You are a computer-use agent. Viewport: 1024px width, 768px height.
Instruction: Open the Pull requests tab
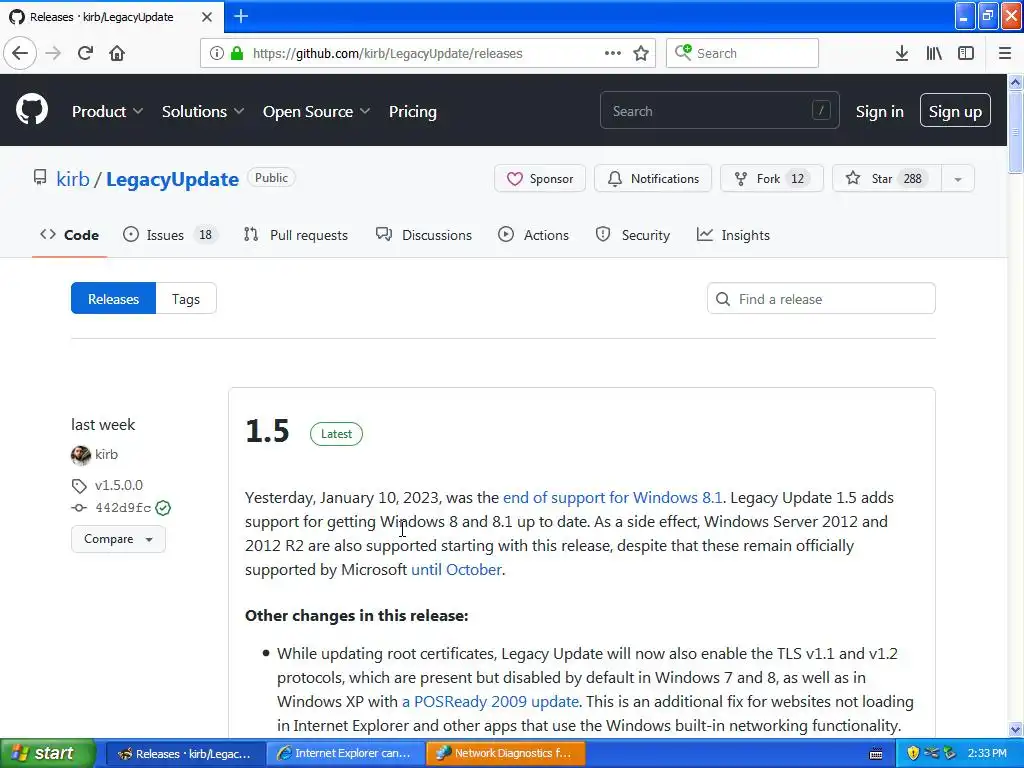295,235
